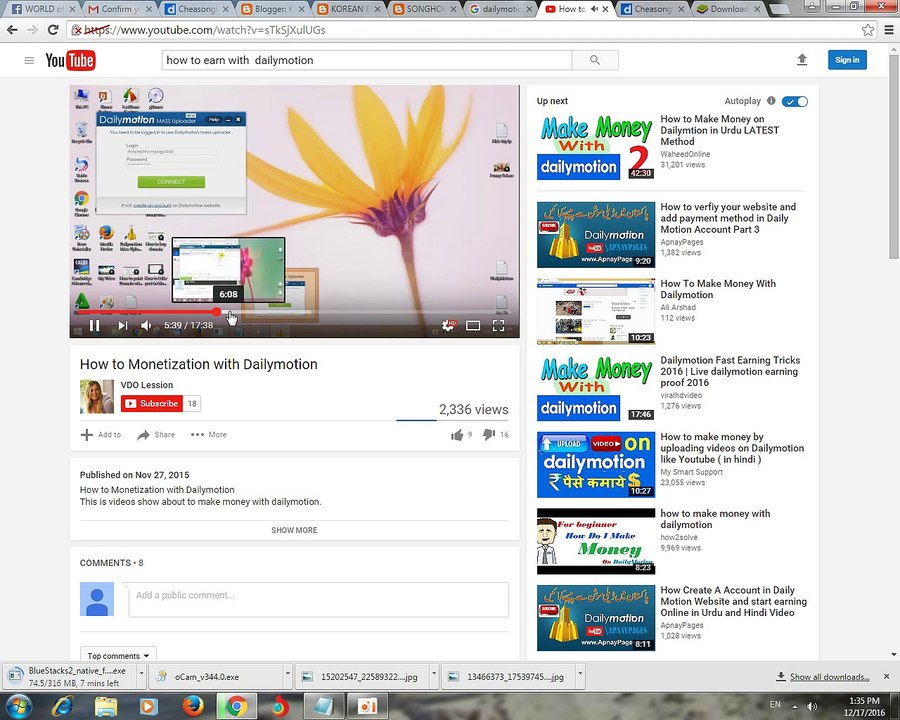
Task: Skip to the next video
Action: click(122, 326)
